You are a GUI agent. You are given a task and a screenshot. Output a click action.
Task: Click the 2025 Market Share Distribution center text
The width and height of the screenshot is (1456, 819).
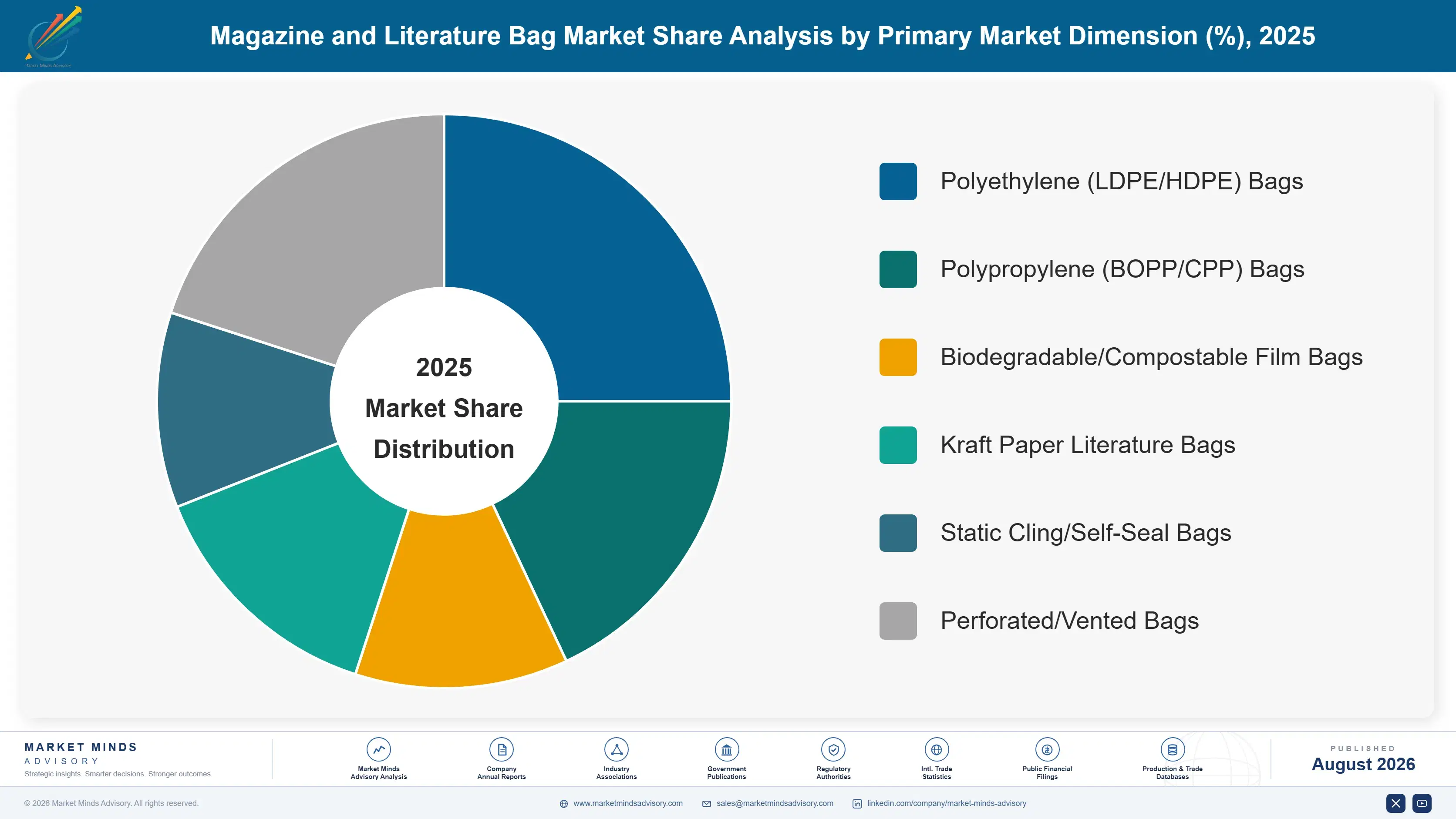tap(444, 408)
